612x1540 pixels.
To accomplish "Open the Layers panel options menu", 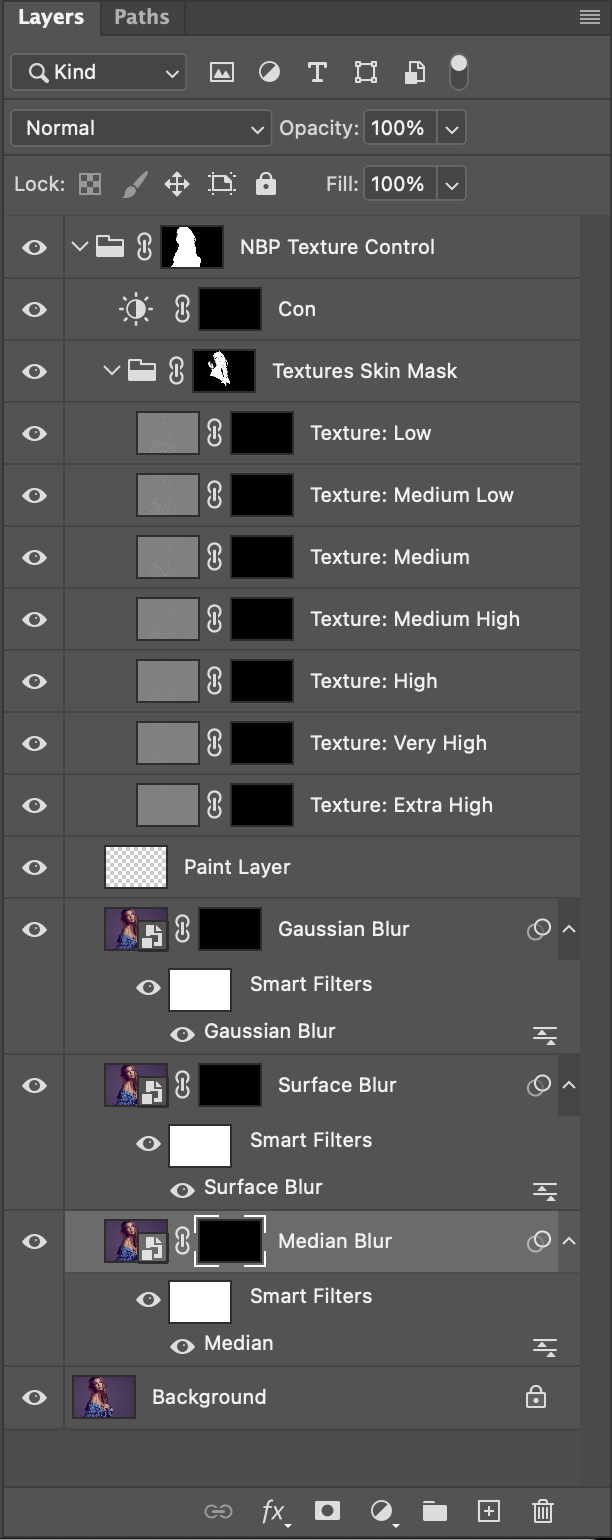I will tap(589, 17).
